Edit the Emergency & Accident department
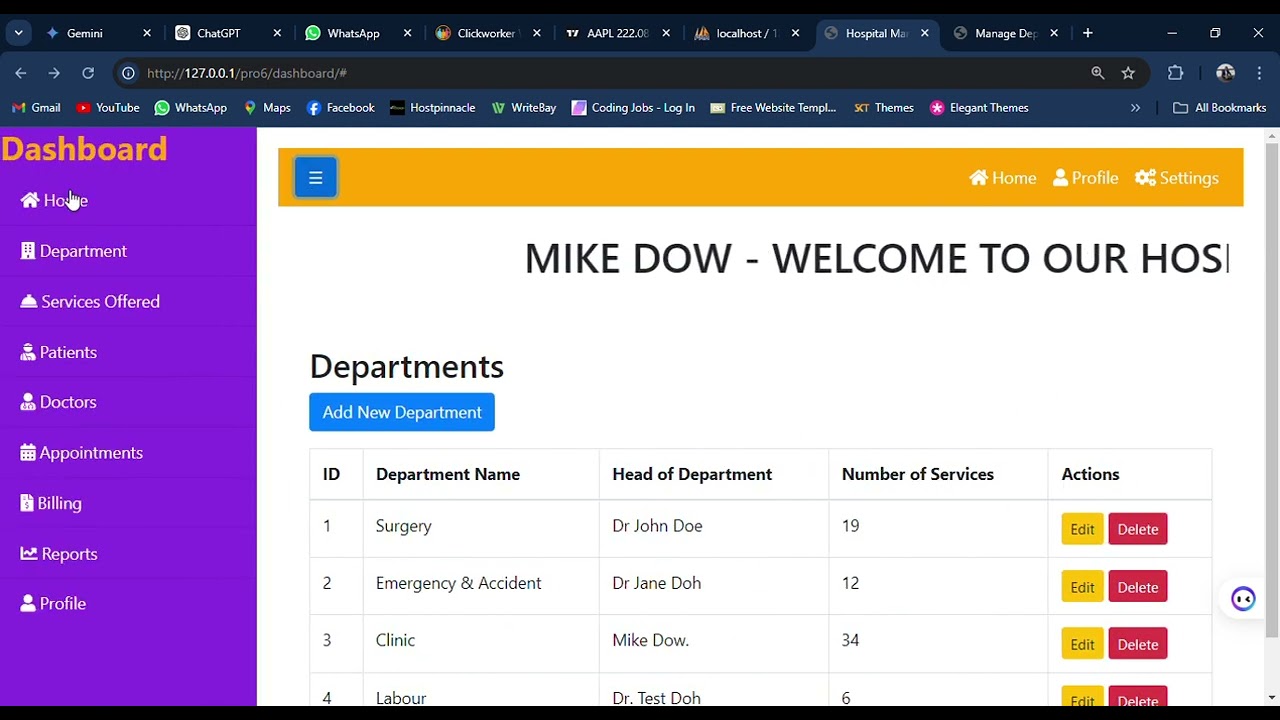This screenshot has width=1280, height=720. [1082, 587]
